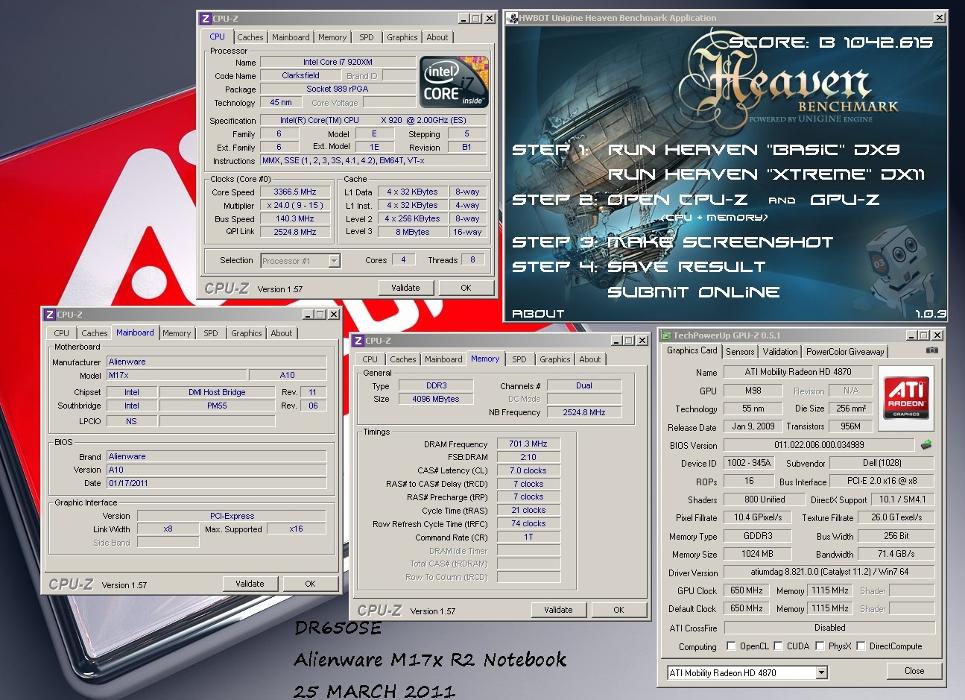Open the Sensors tab in GPU-Z
The height and width of the screenshot is (700, 965).
[740, 352]
